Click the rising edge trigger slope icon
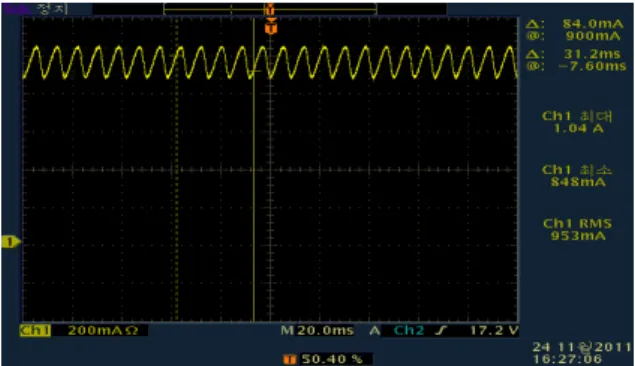This screenshot has height=366, width=635. coord(441,331)
